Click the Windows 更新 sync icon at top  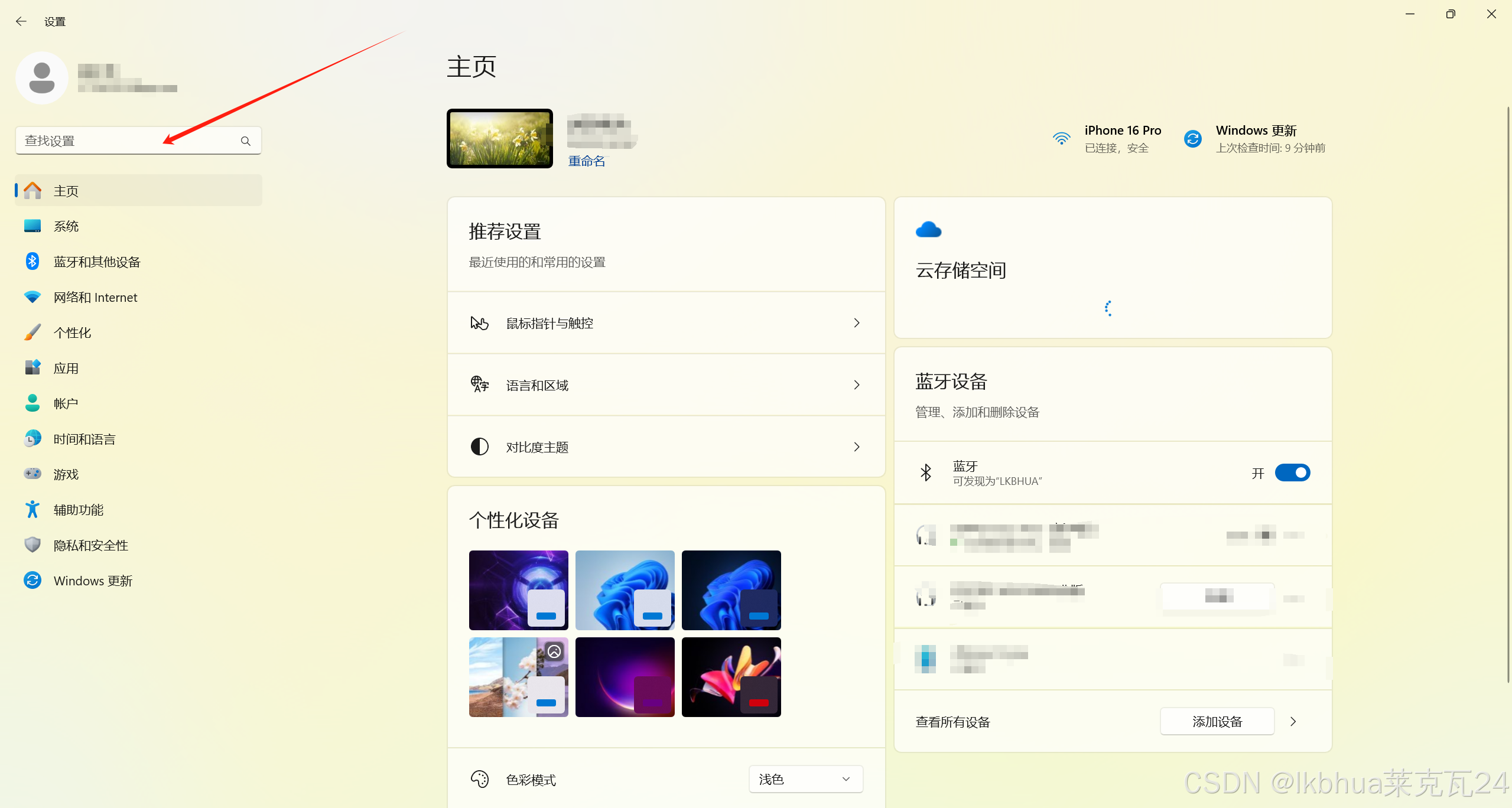[x=1192, y=139]
